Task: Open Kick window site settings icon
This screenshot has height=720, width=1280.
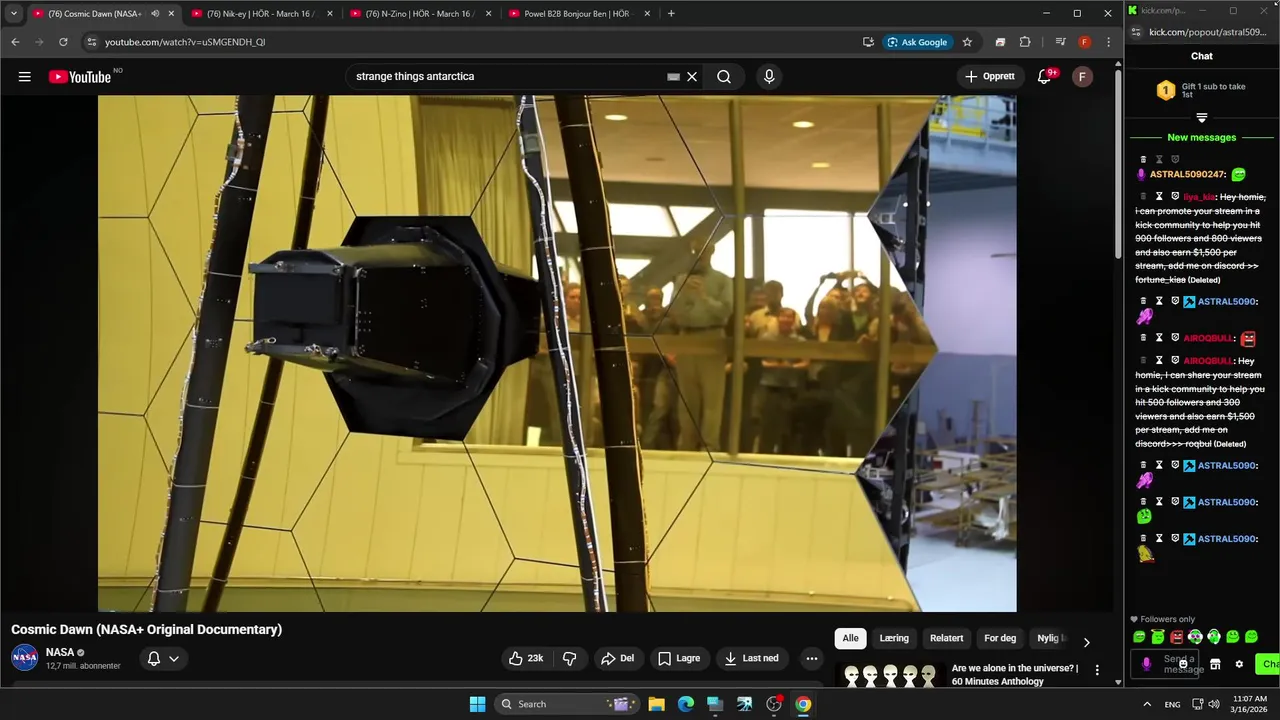Action: (x=1137, y=32)
